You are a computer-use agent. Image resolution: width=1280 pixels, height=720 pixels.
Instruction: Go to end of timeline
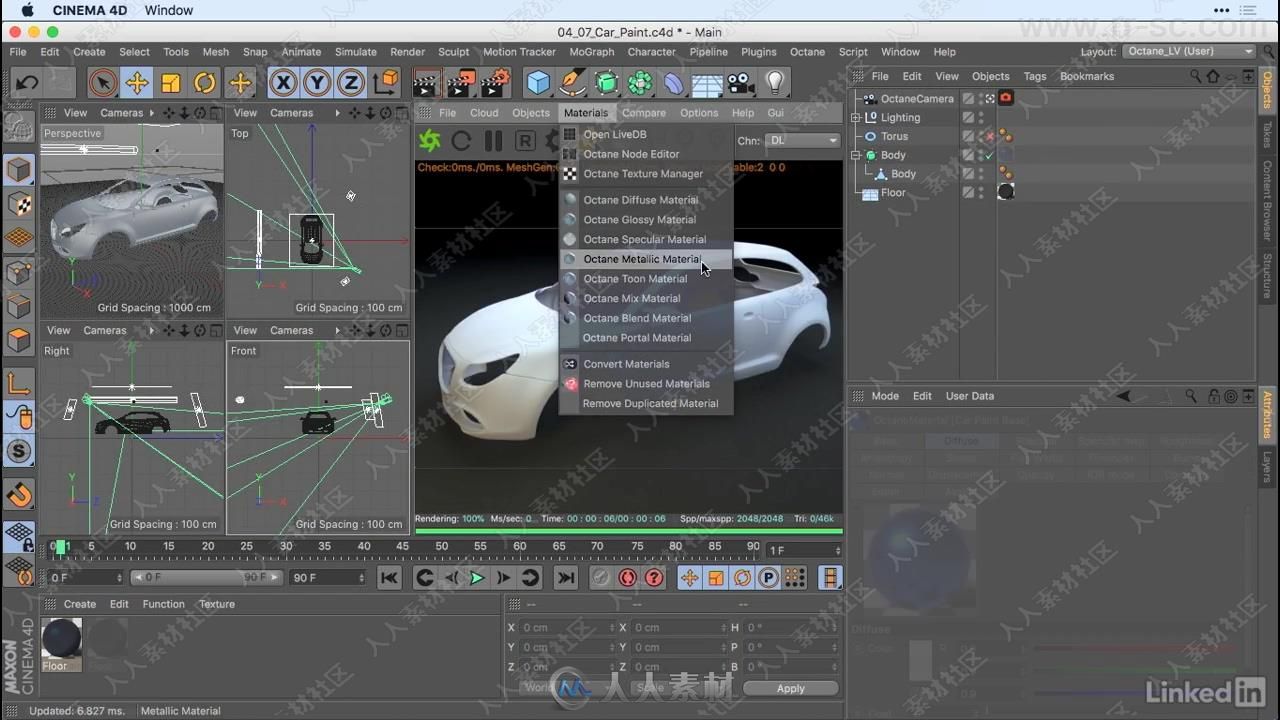click(565, 577)
